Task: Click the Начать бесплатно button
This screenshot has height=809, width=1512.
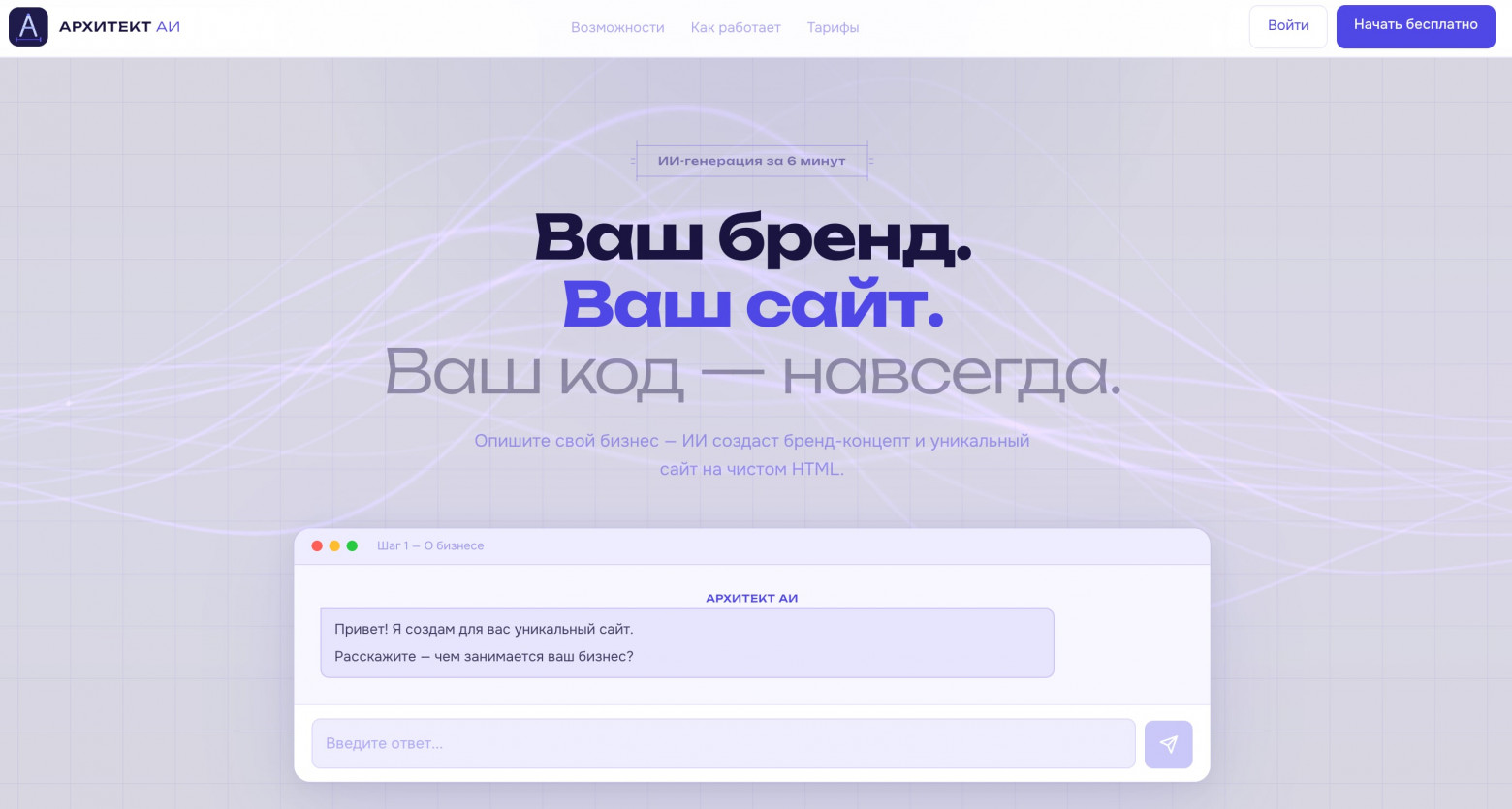Action: pos(1415,26)
